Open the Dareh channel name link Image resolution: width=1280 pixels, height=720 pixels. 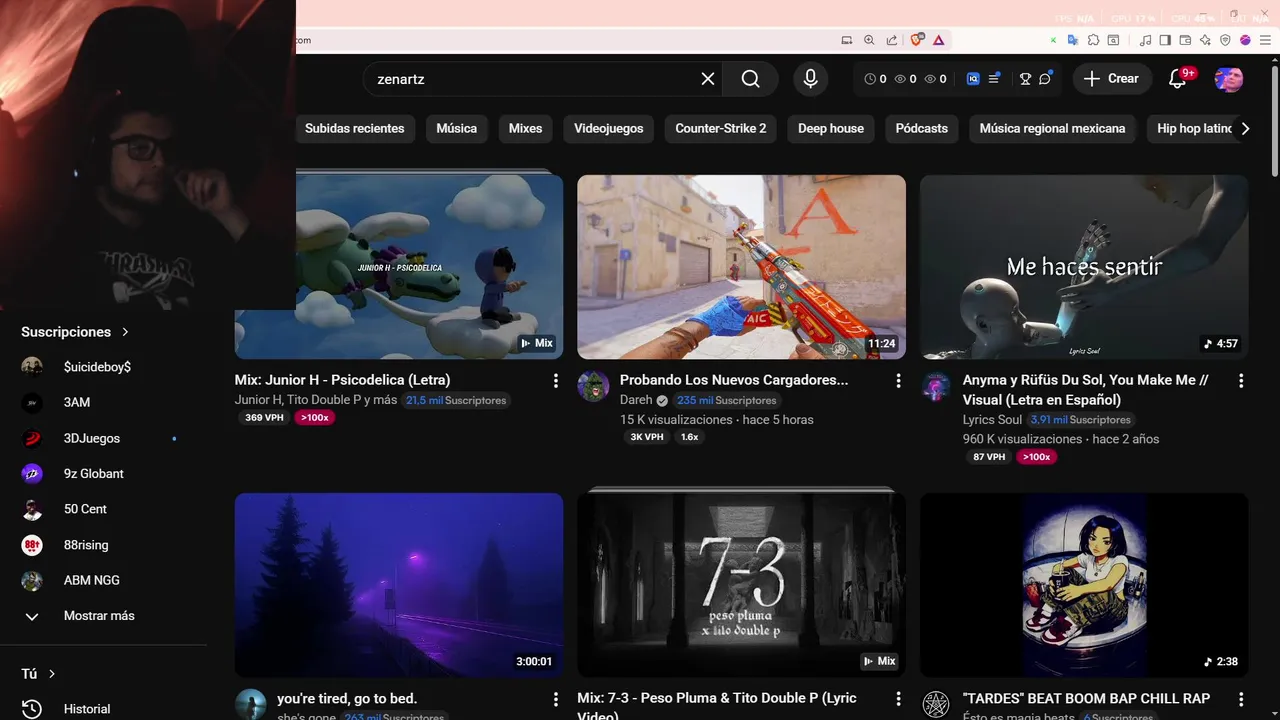pyautogui.click(x=636, y=400)
